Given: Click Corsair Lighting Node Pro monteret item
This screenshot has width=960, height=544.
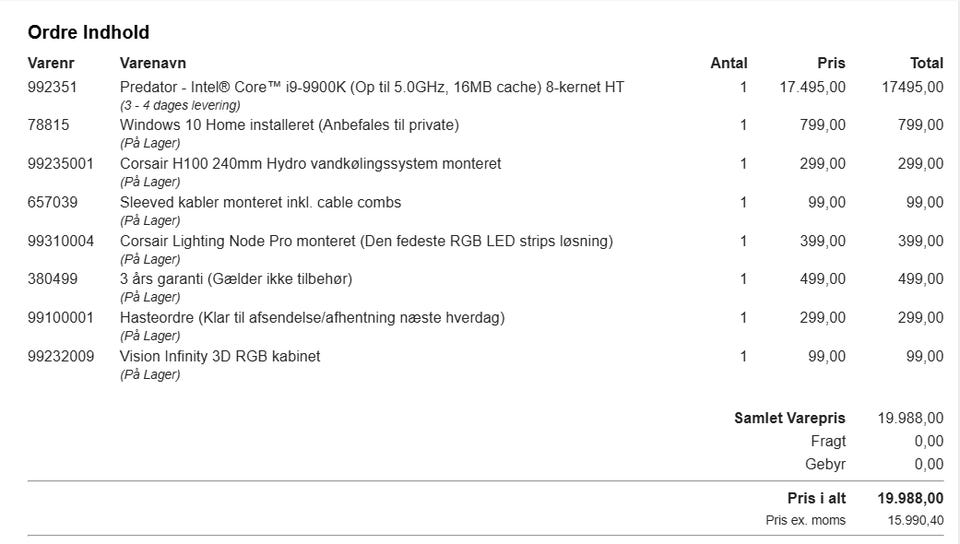Looking at the screenshot, I should (366, 241).
